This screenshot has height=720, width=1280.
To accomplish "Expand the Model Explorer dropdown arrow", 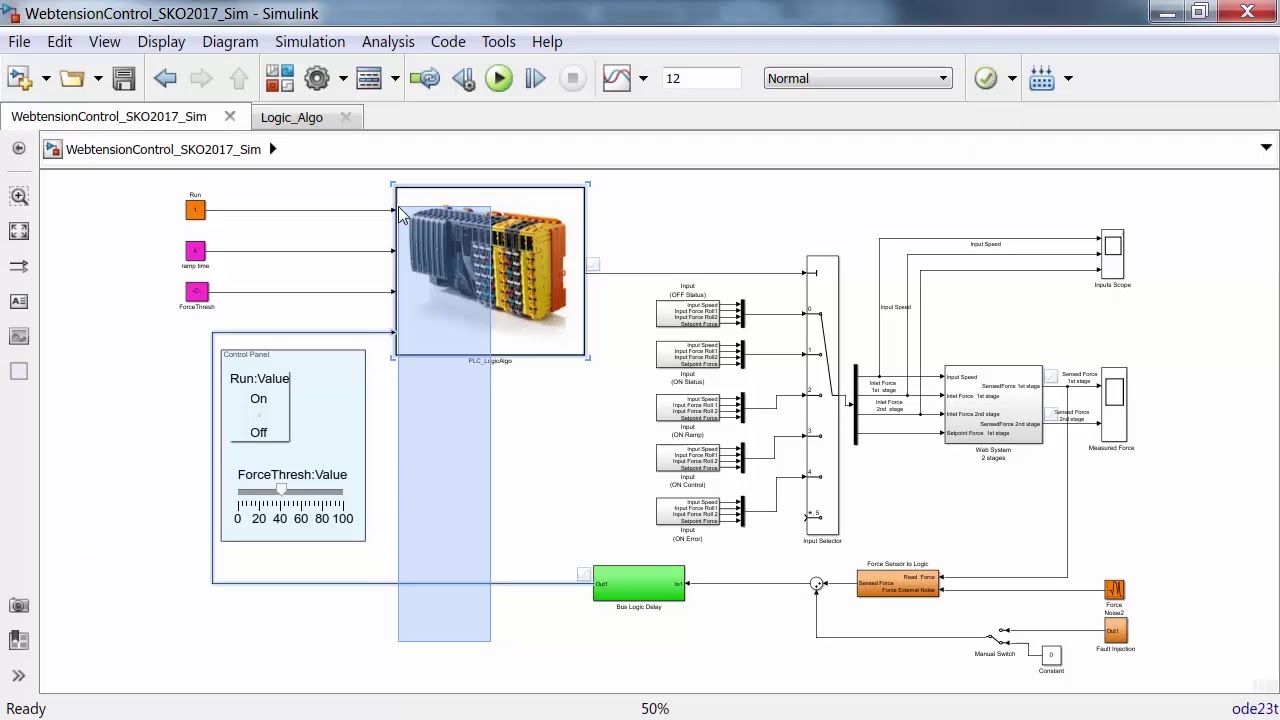I will click(x=395, y=78).
